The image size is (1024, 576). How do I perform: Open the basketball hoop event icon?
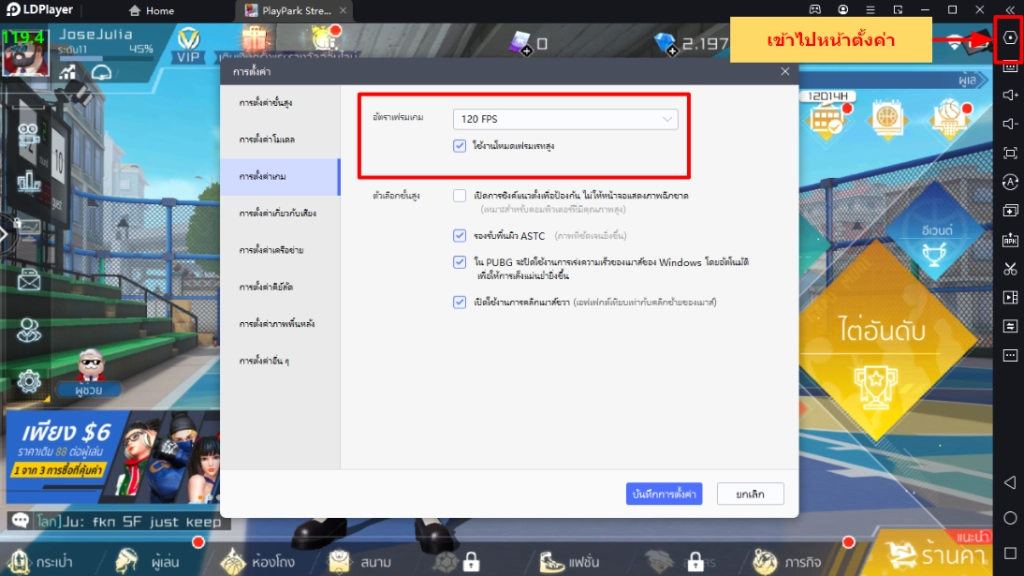[949, 120]
